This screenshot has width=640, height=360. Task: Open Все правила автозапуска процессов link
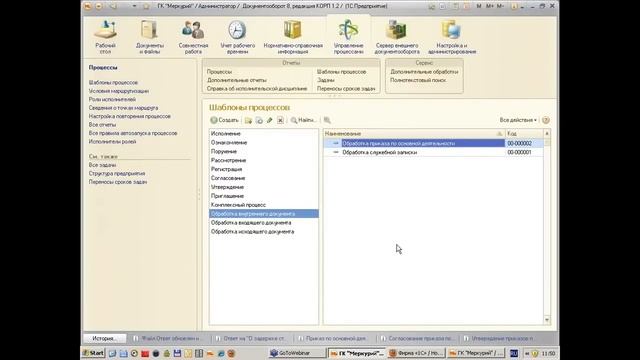[x=133, y=133]
